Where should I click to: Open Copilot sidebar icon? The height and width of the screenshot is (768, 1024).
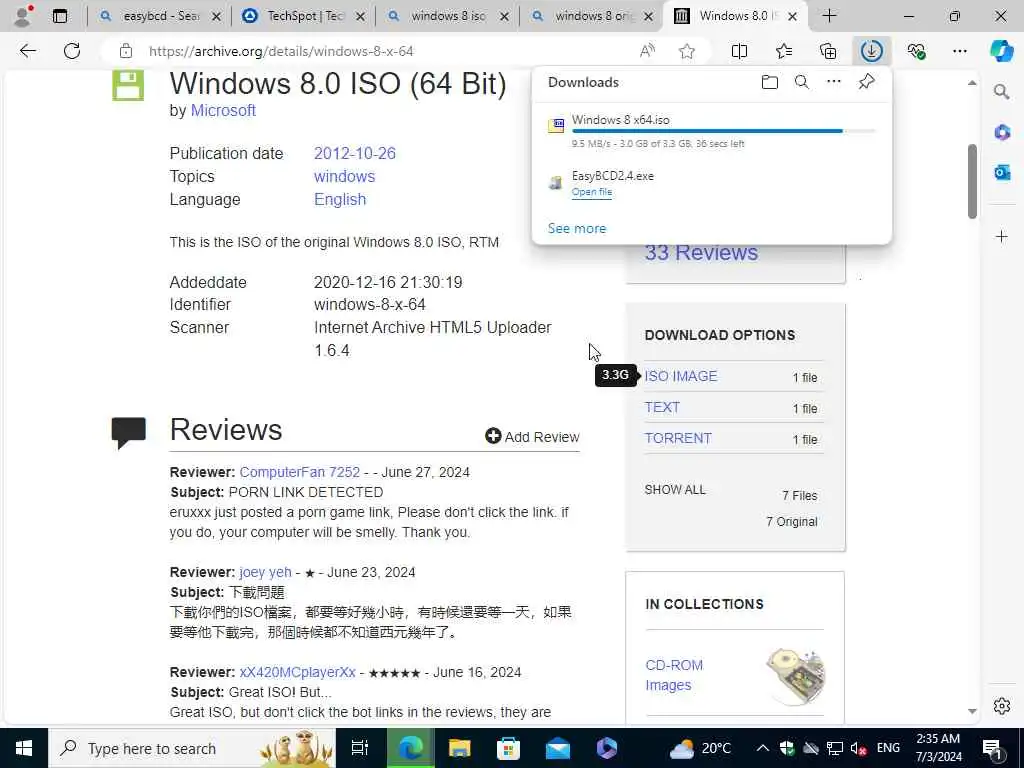(1001, 51)
